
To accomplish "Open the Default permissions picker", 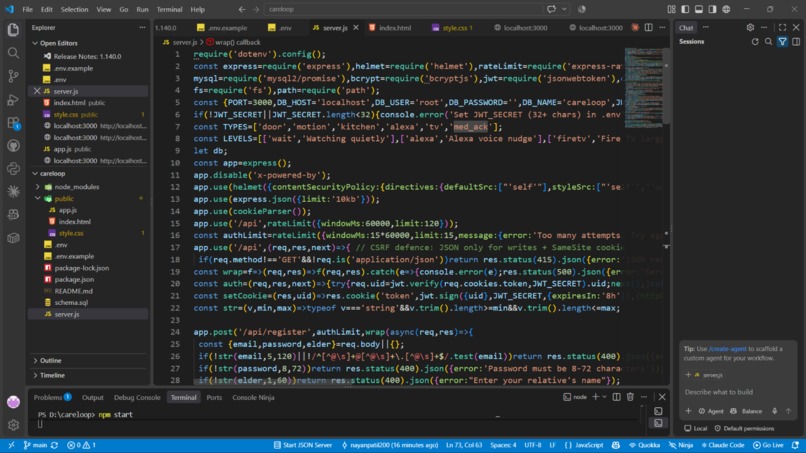I will click(x=744, y=428).
